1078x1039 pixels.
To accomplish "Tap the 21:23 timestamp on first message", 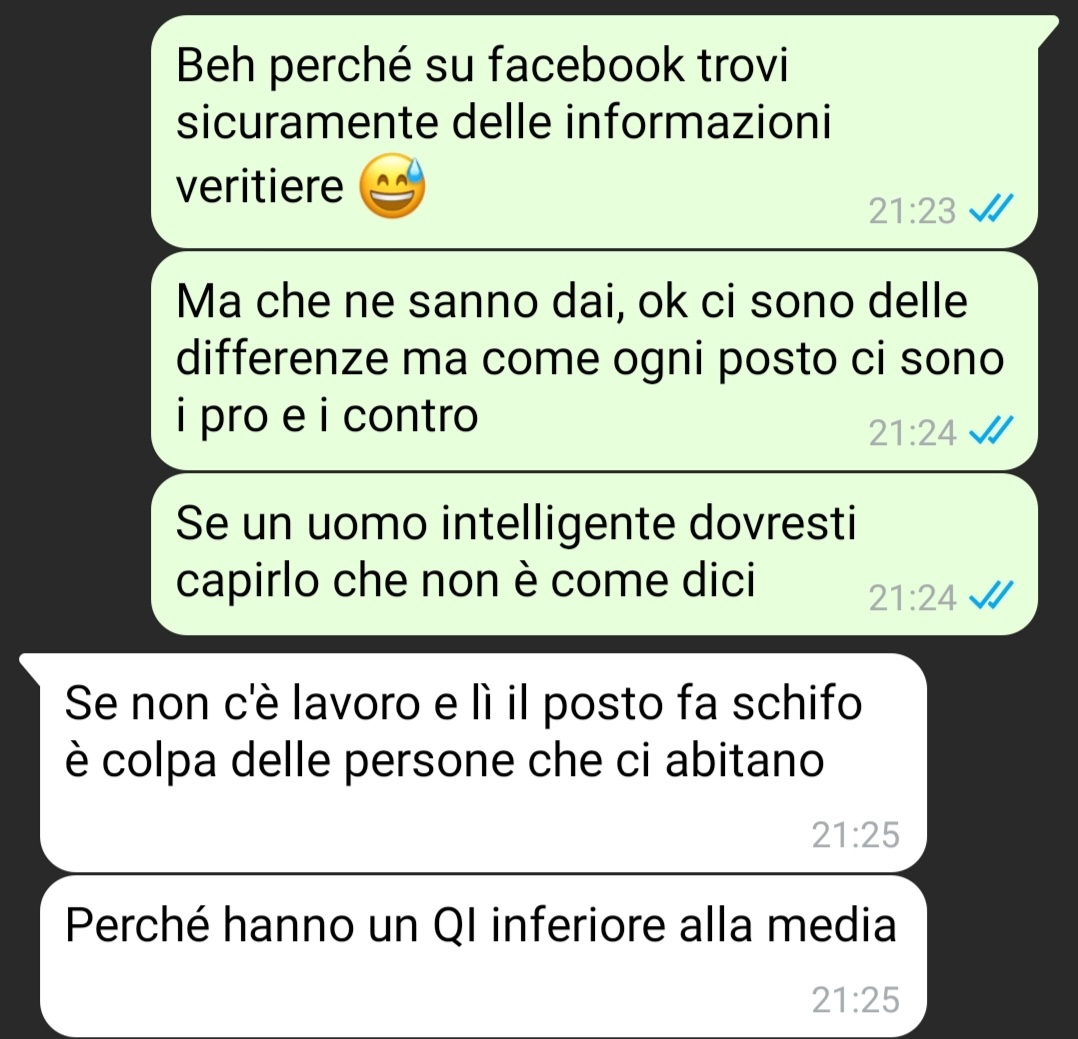I will 912,210.
